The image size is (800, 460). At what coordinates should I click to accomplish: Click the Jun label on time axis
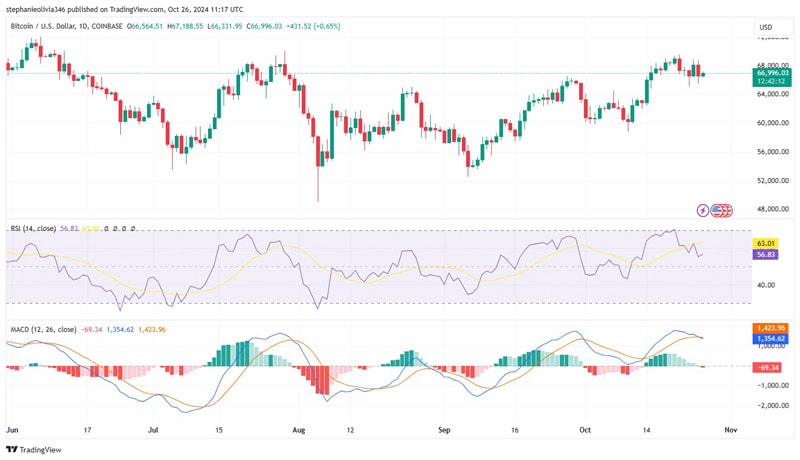click(12, 430)
